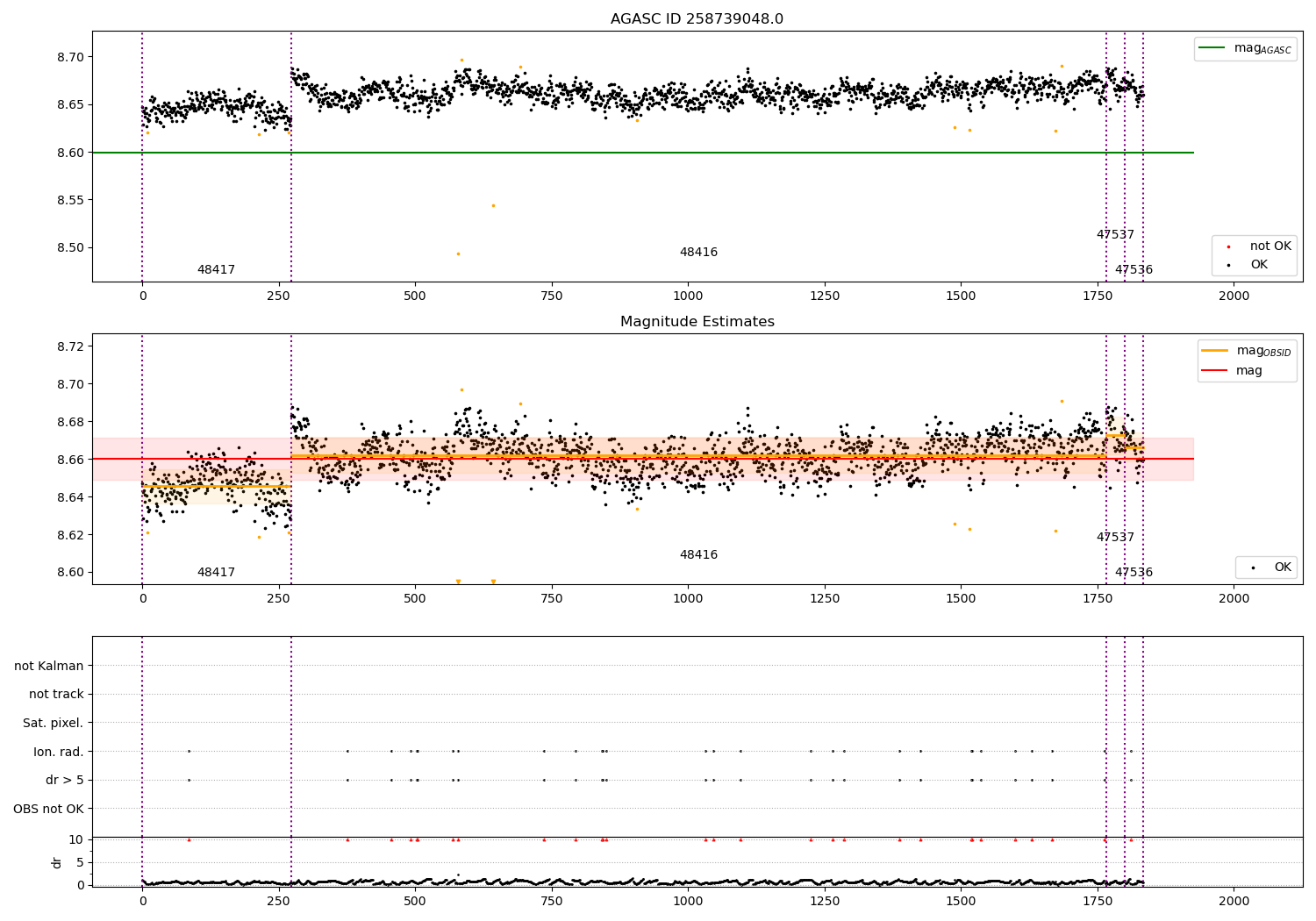This screenshot has width=1316, height=921.
Task: Click the rotated "dr" axis label
Action: click(57, 862)
